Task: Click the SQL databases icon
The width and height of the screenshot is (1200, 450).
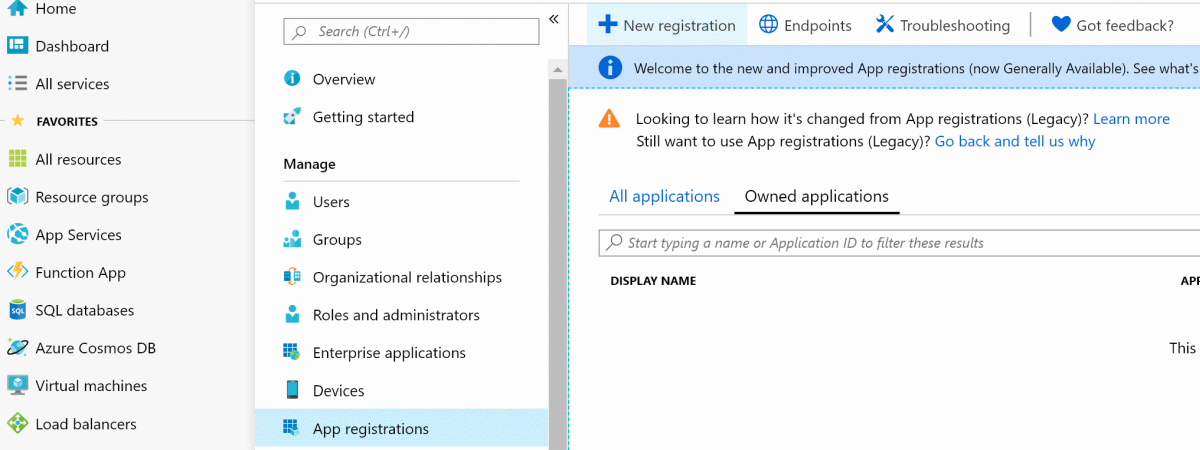Action: (x=17, y=310)
